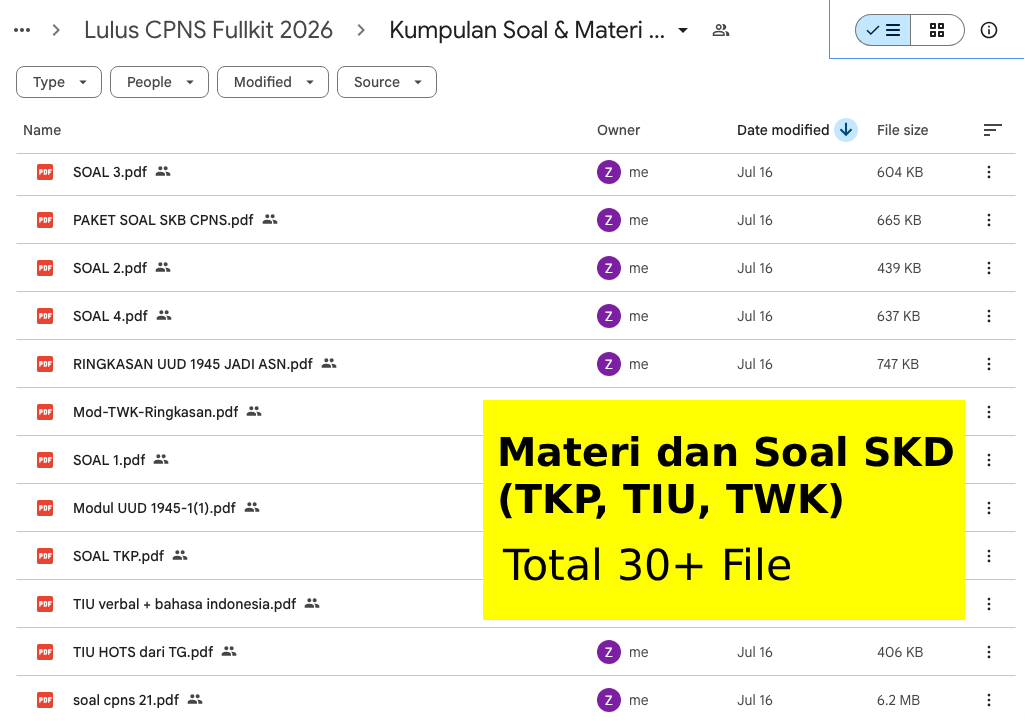Click the owner avatar in SOAL 2.pdf row
The height and width of the screenshot is (721, 1025).
coord(609,268)
